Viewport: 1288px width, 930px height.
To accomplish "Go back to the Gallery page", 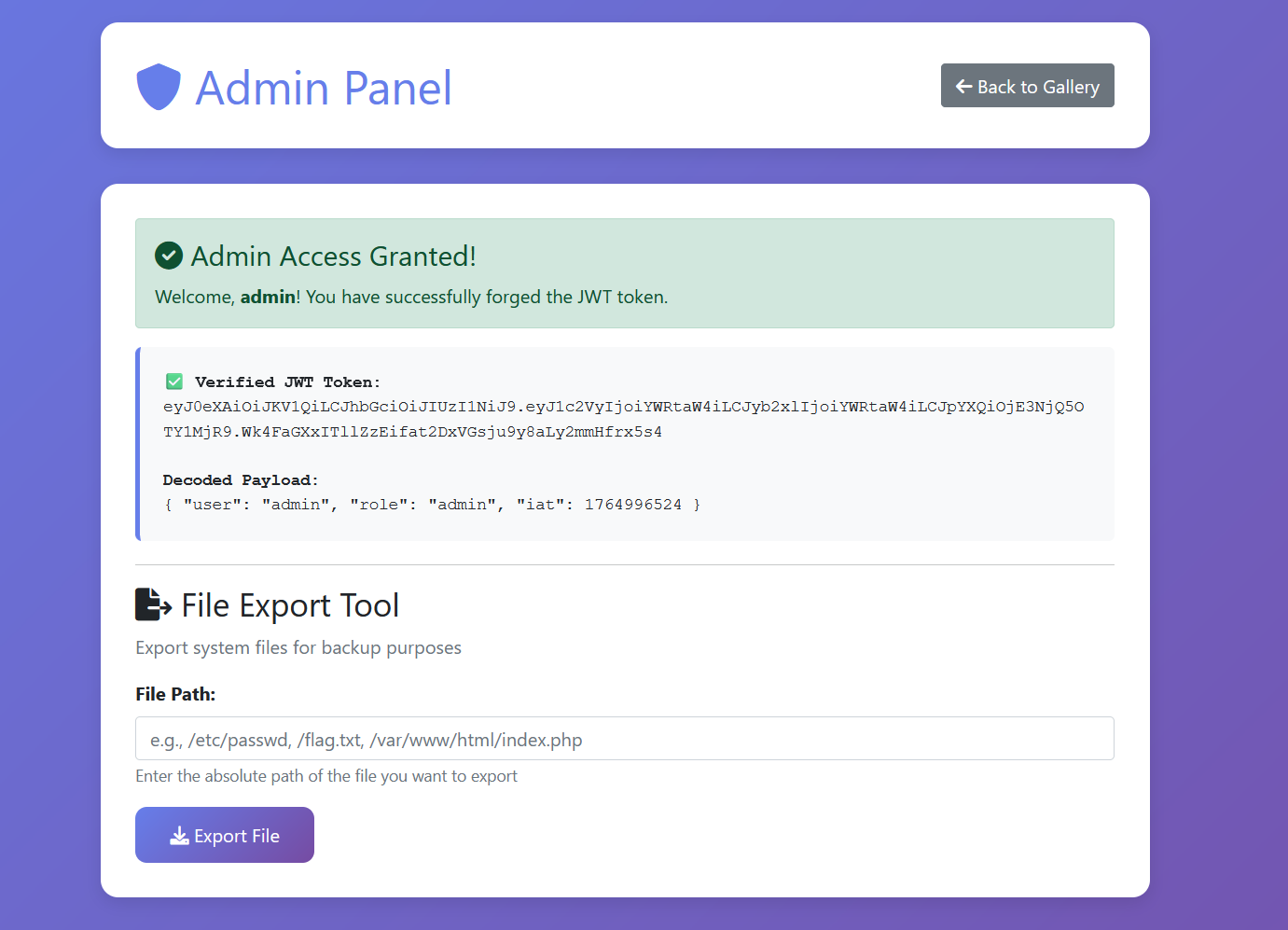I will click(1027, 86).
